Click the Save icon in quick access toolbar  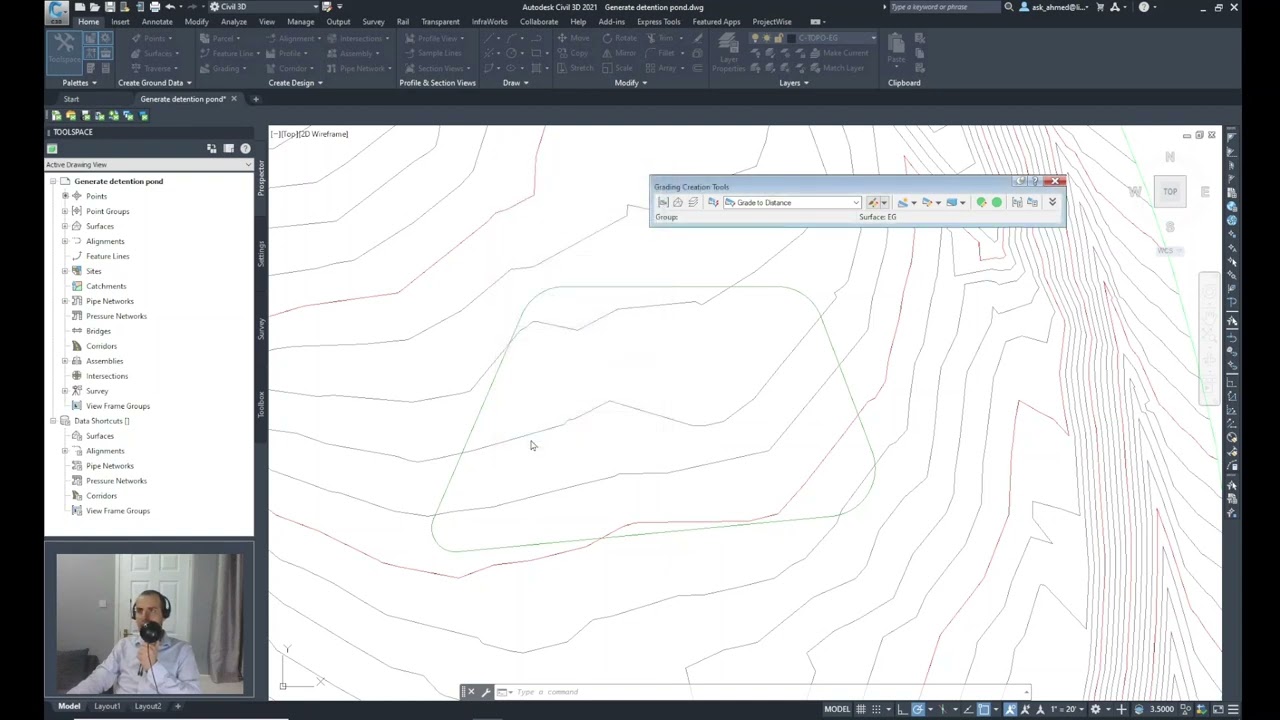(x=110, y=7)
